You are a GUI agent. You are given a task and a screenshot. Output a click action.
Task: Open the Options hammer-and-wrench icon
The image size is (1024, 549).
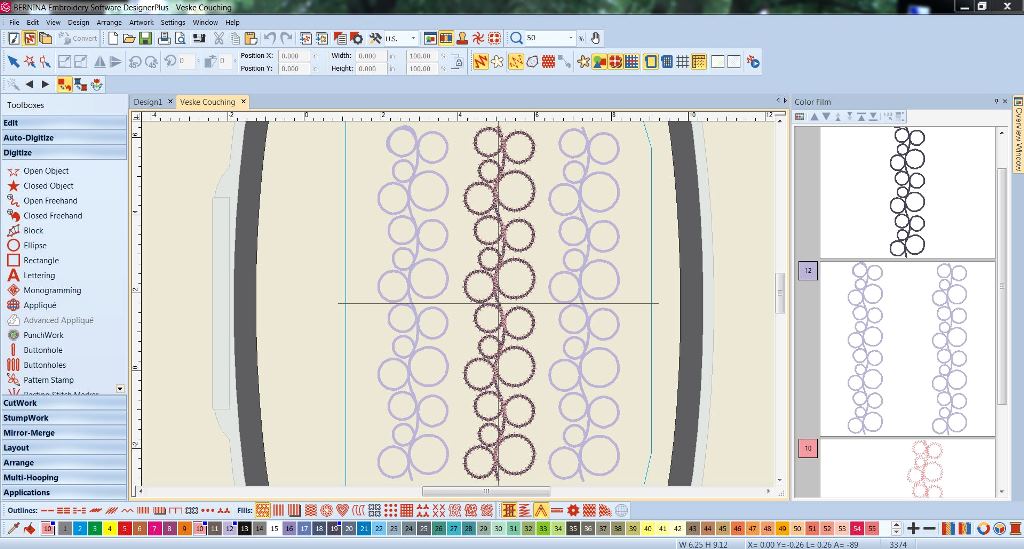point(376,39)
